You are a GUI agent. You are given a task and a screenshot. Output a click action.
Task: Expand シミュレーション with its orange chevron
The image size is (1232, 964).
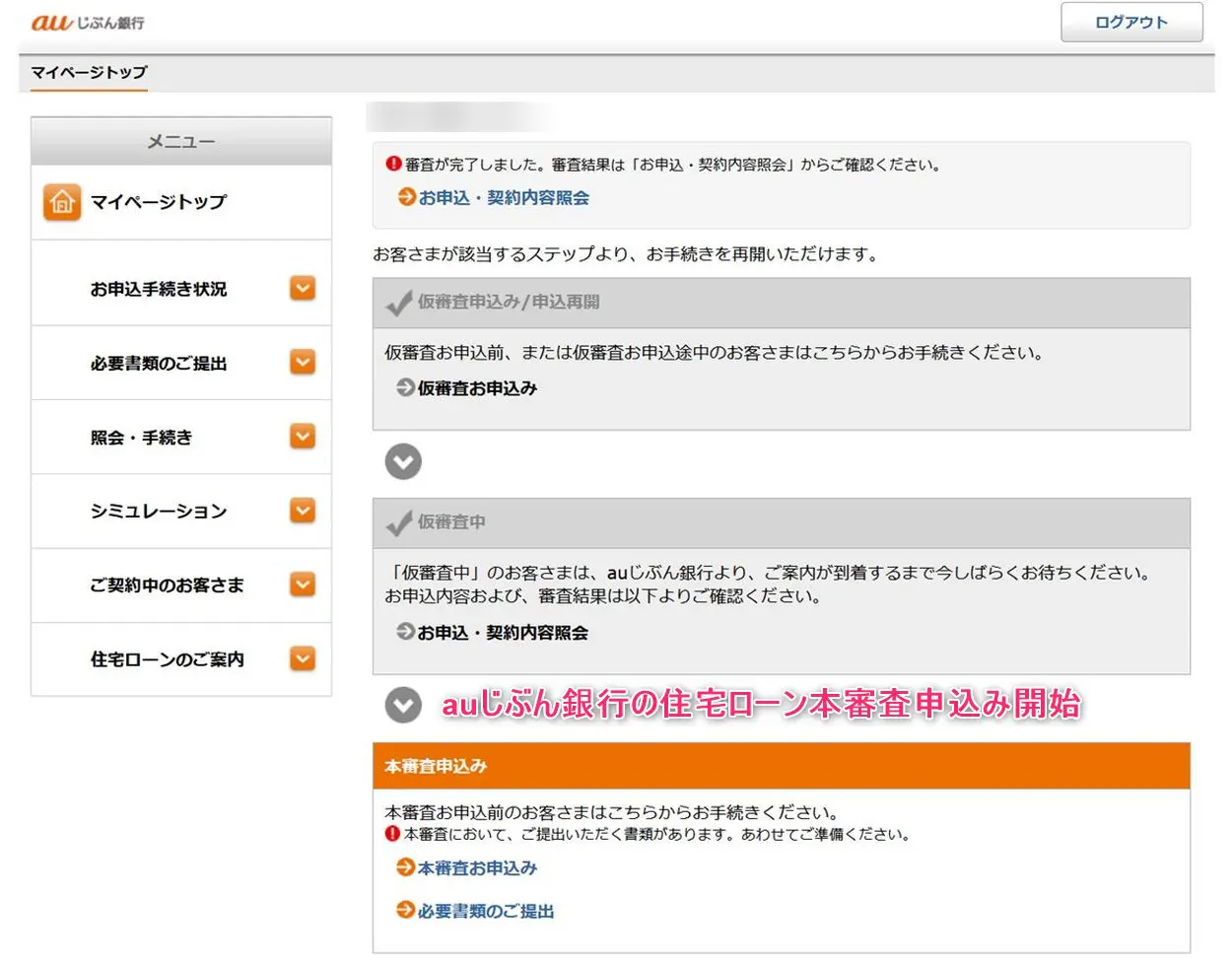[303, 511]
